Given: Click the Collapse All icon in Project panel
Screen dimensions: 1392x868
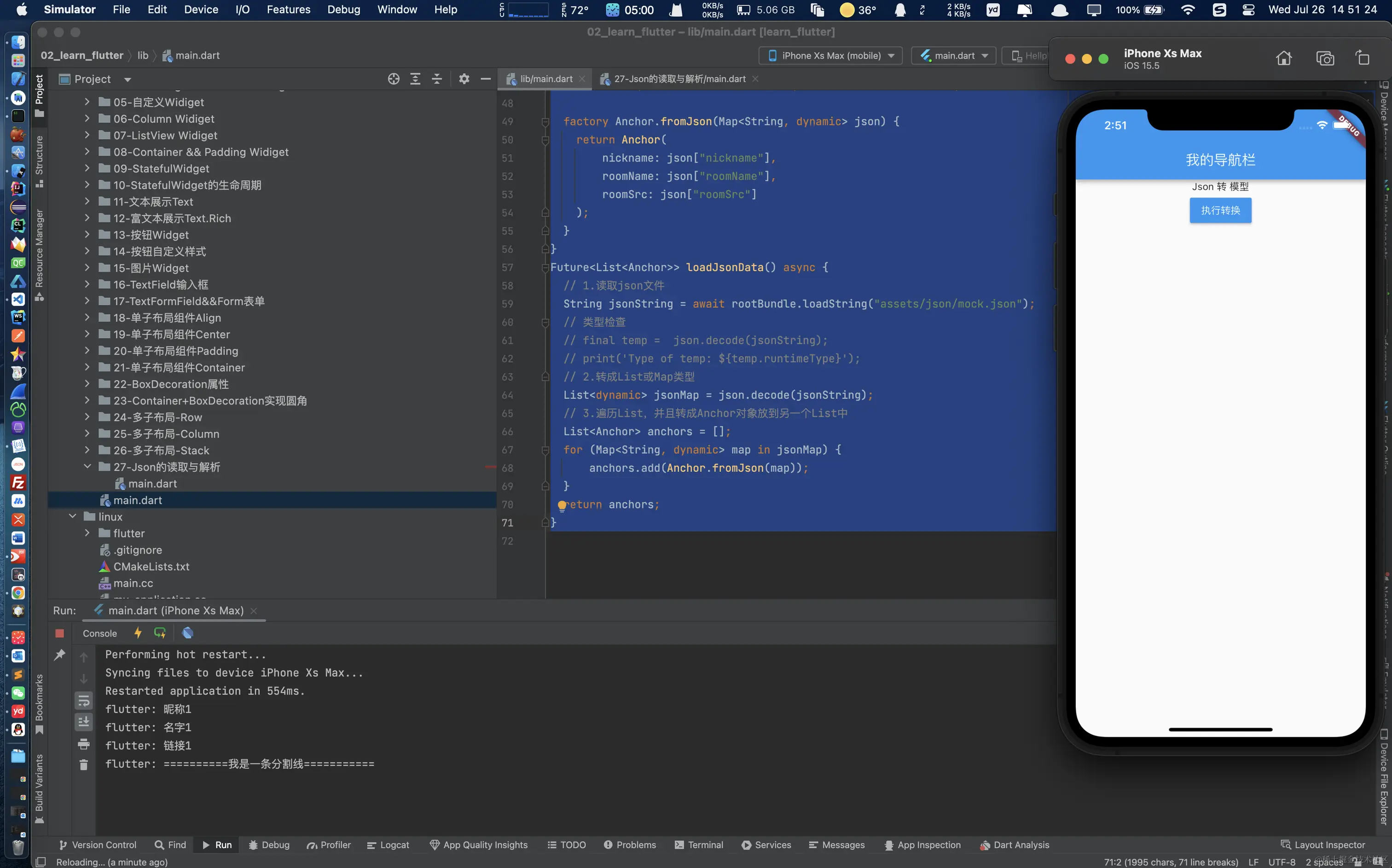Looking at the screenshot, I should pyautogui.click(x=437, y=79).
